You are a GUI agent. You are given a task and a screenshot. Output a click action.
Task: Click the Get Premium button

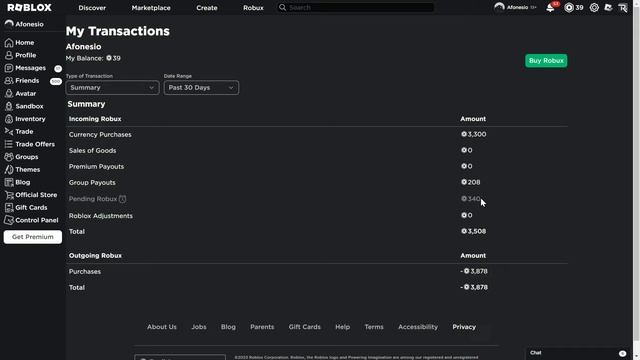point(33,237)
